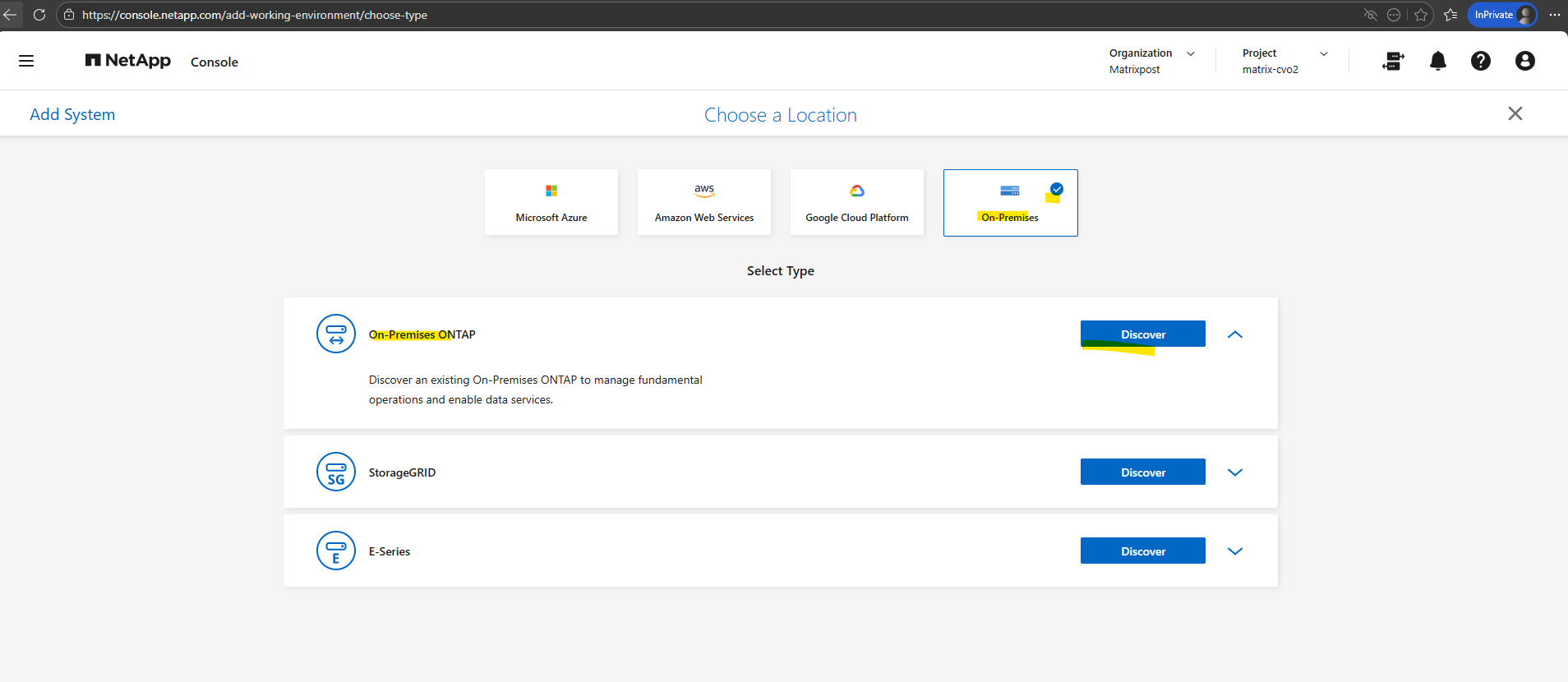The image size is (1568, 682).
Task: Click Discover for On-Premises ONTAP
Action: coord(1142,334)
